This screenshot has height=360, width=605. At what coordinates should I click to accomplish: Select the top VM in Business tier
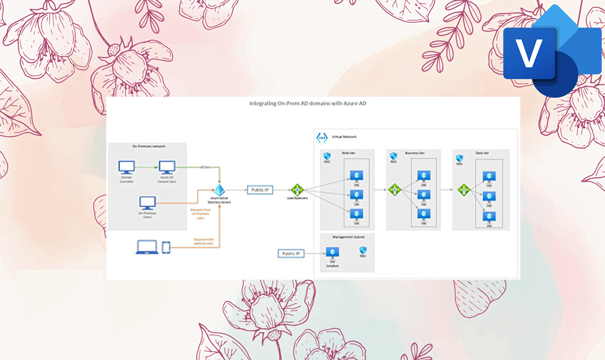click(x=424, y=176)
